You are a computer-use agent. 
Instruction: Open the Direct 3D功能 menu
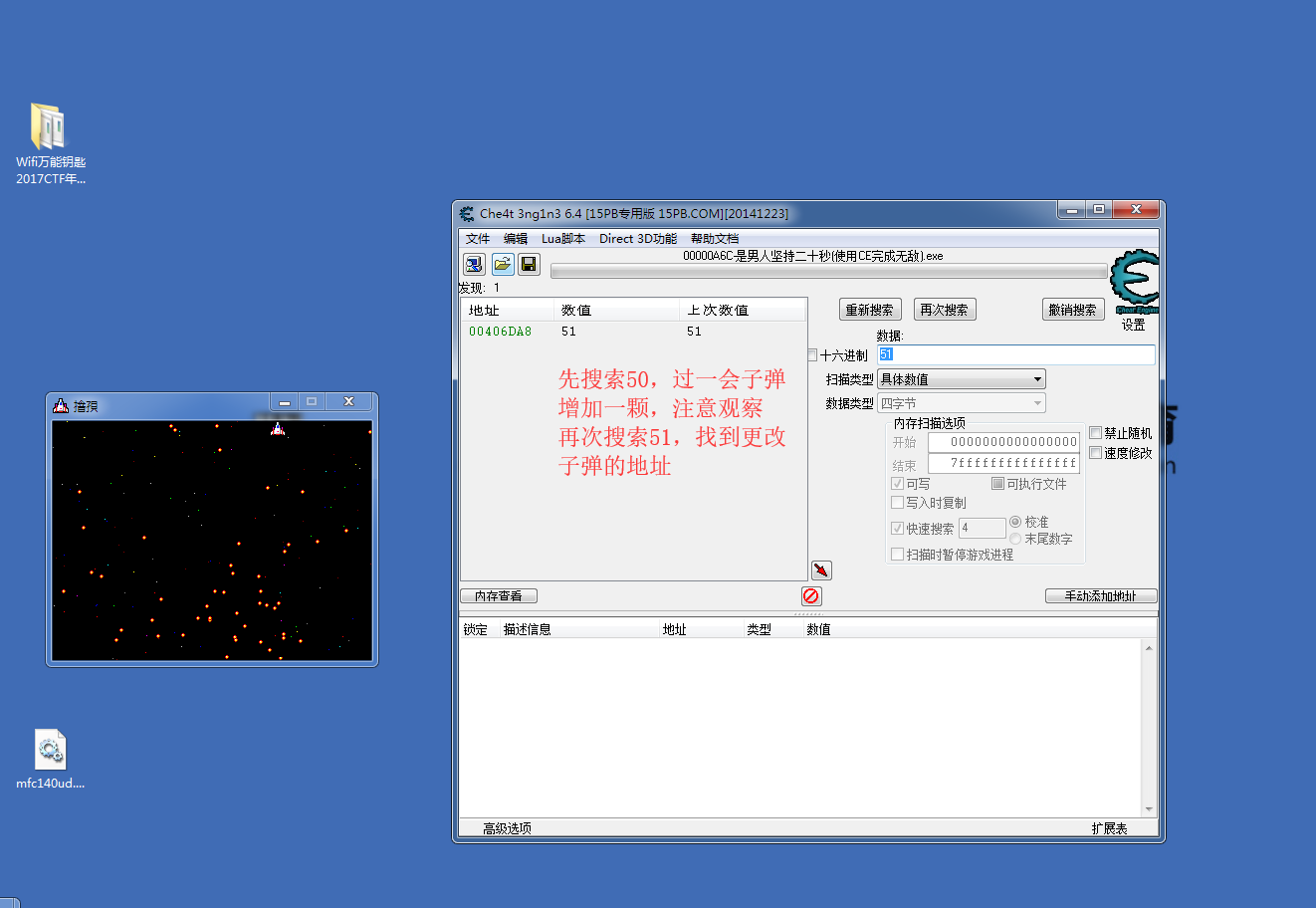point(638,239)
